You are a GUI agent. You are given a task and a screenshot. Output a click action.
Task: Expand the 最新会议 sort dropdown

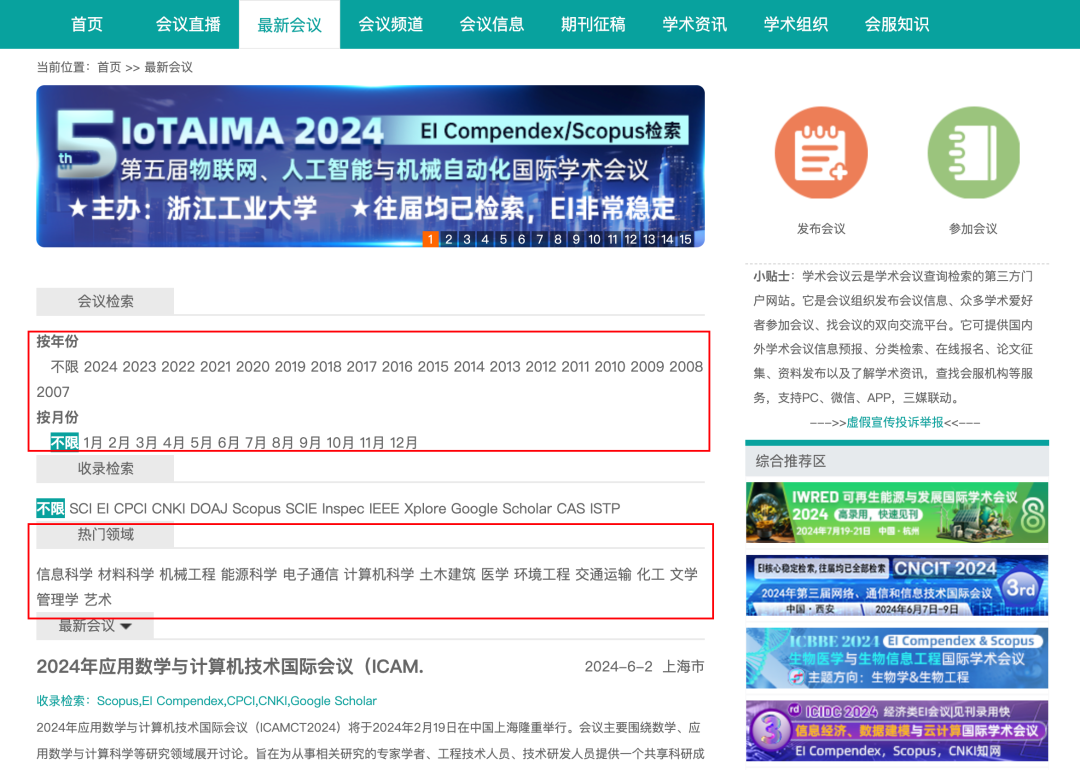click(x=95, y=626)
